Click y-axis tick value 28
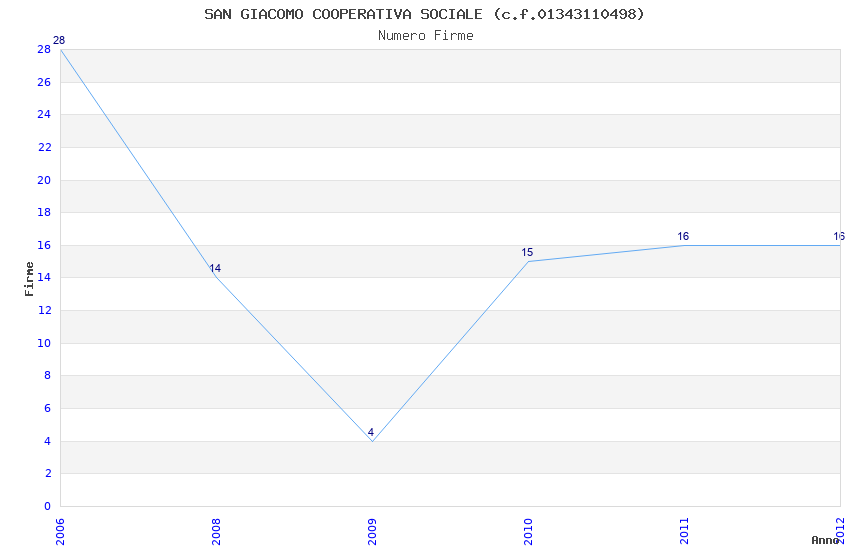The width and height of the screenshot is (850, 550). (x=44, y=49)
